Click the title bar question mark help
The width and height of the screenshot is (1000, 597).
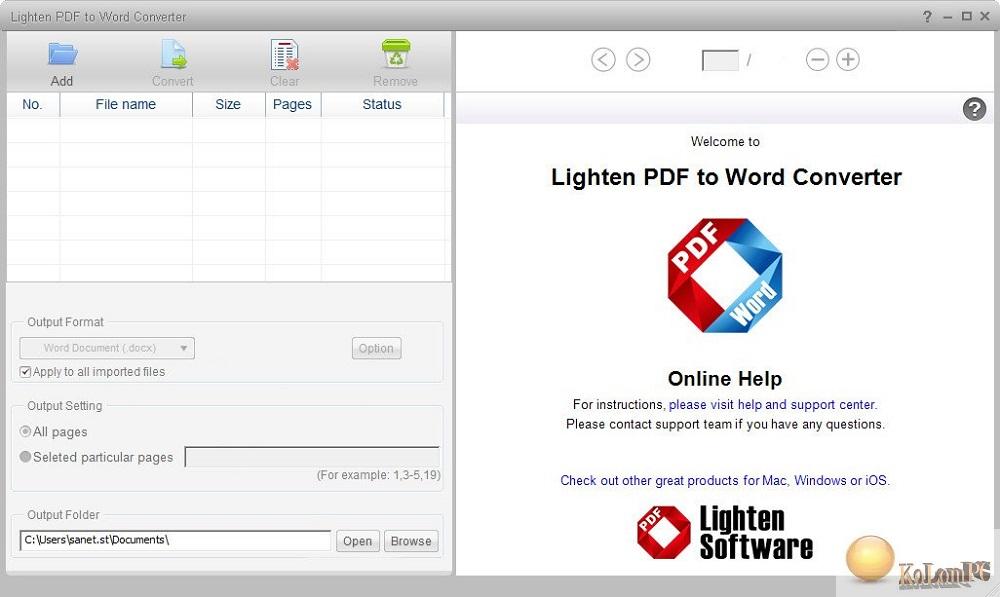pyautogui.click(x=927, y=17)
